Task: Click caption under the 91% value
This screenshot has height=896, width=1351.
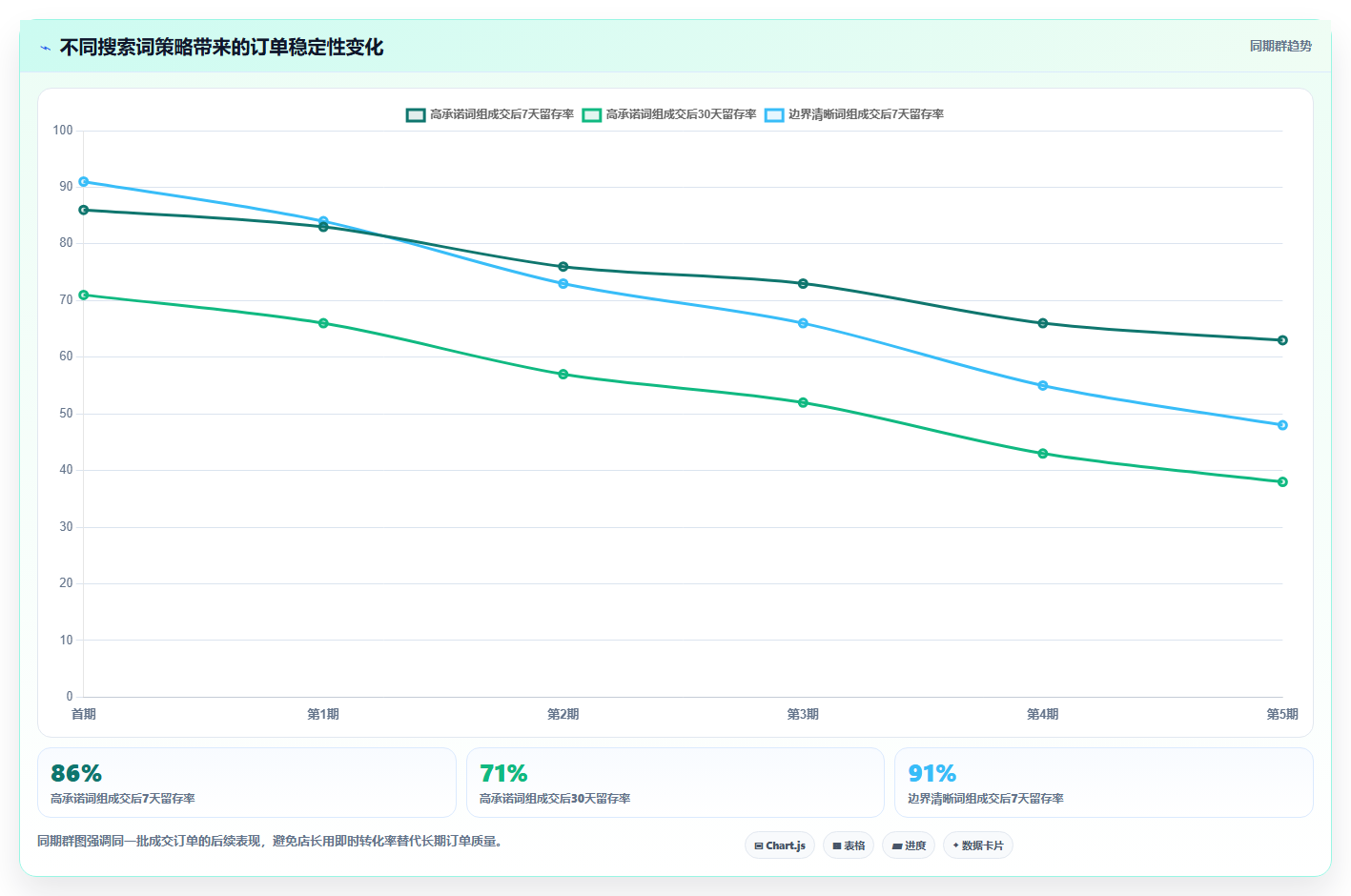Action: [986, 799]
